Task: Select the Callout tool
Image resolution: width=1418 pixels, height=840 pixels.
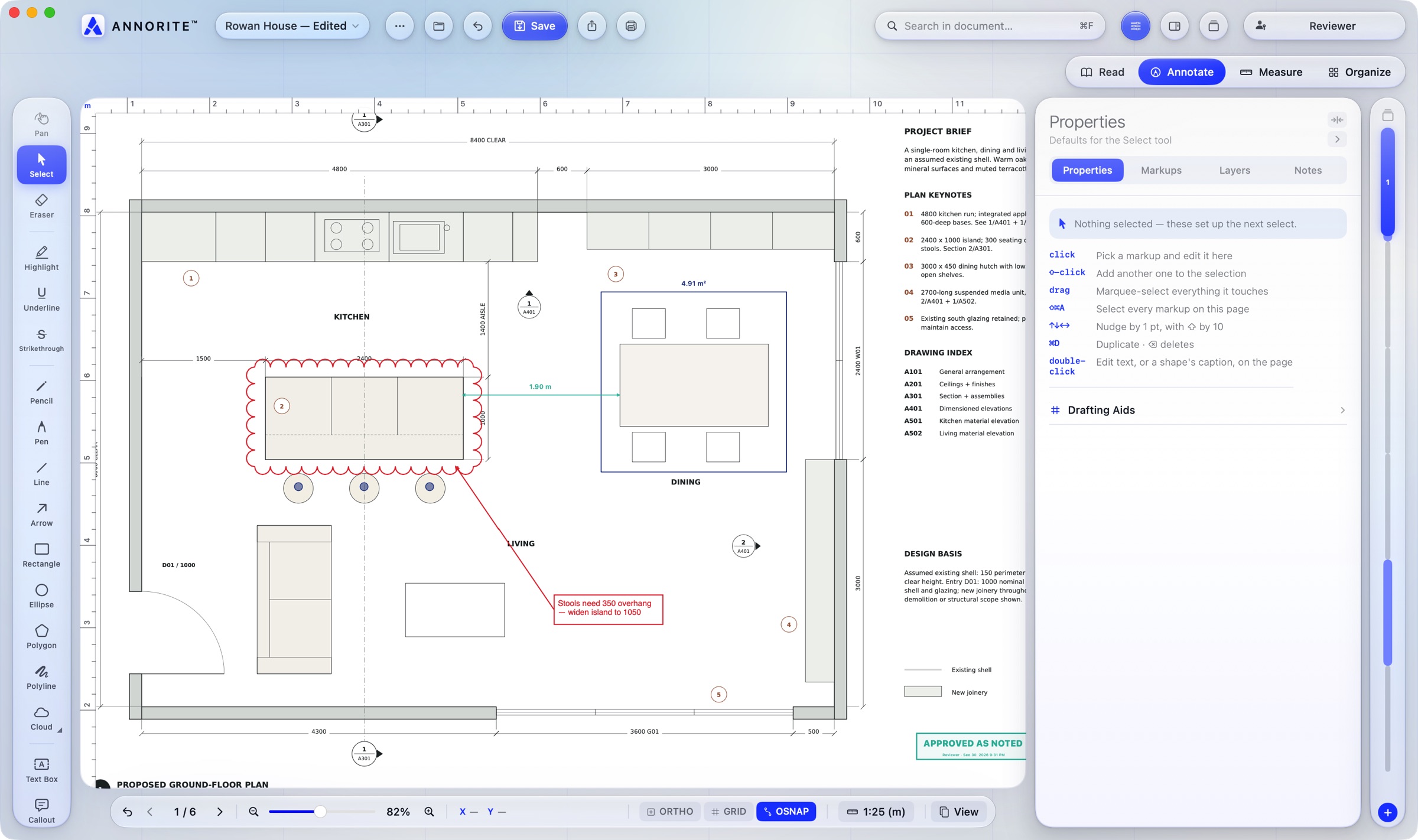Action: (x=41, y=810)
